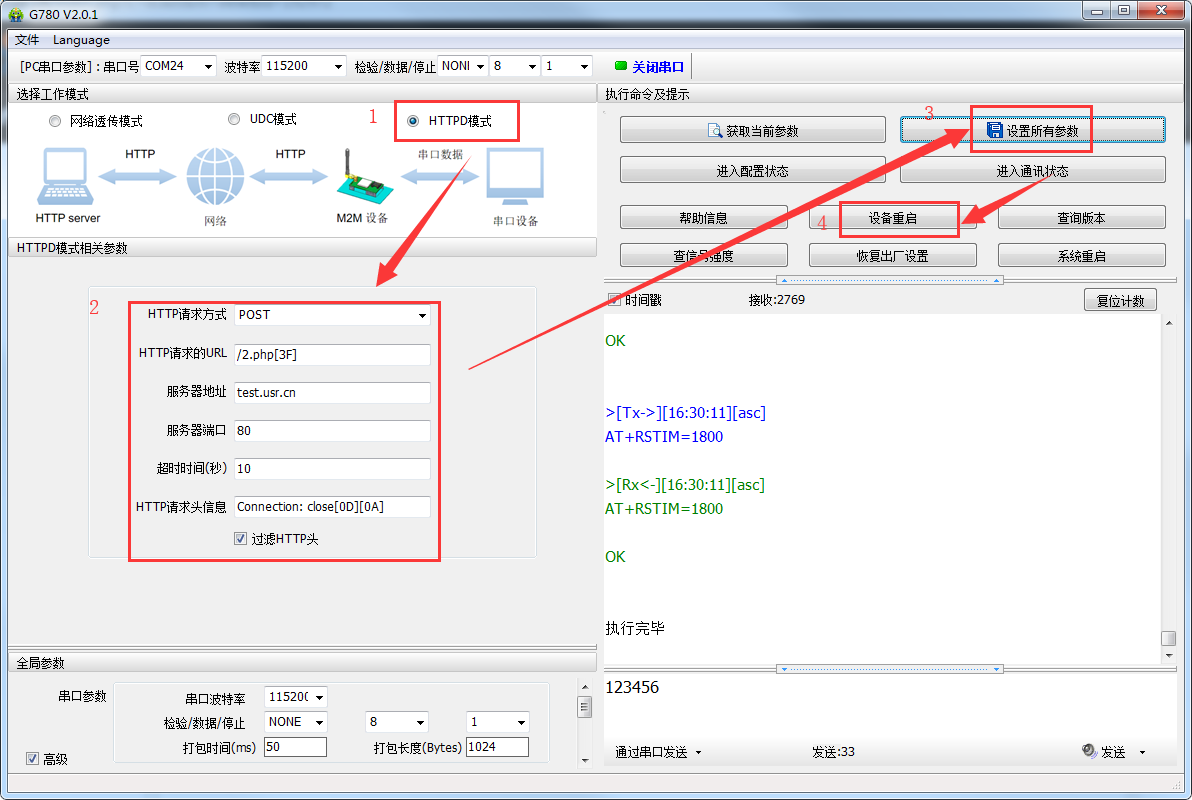
Task: Click the document icon on 获取当前参数
Action: pyautogui.click(x=715, y=131)
